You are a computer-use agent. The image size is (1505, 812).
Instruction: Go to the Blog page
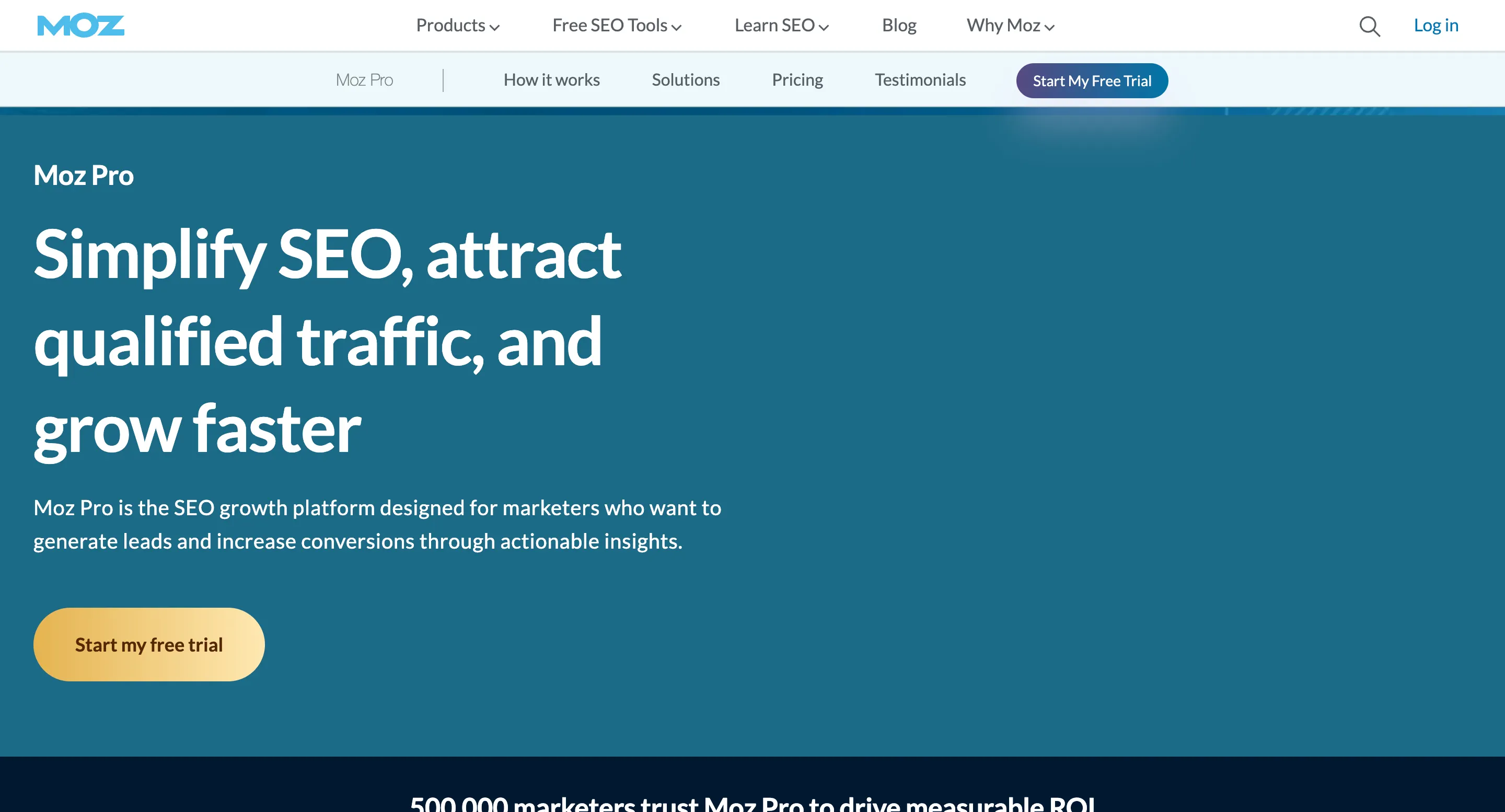(x=899, y=26)
